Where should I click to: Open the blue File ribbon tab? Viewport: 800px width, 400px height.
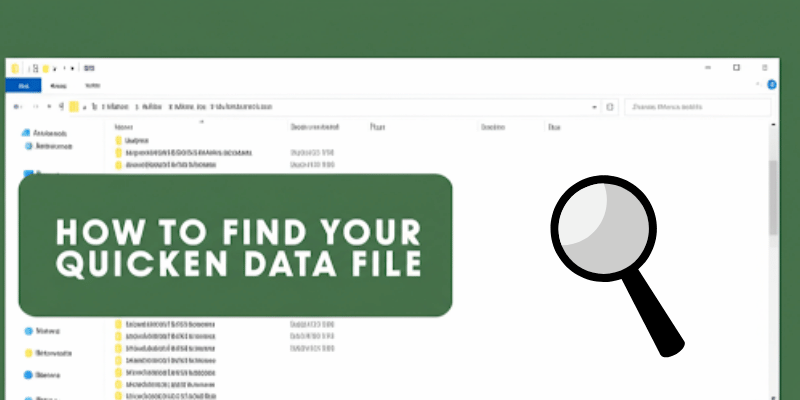[23, 86]
